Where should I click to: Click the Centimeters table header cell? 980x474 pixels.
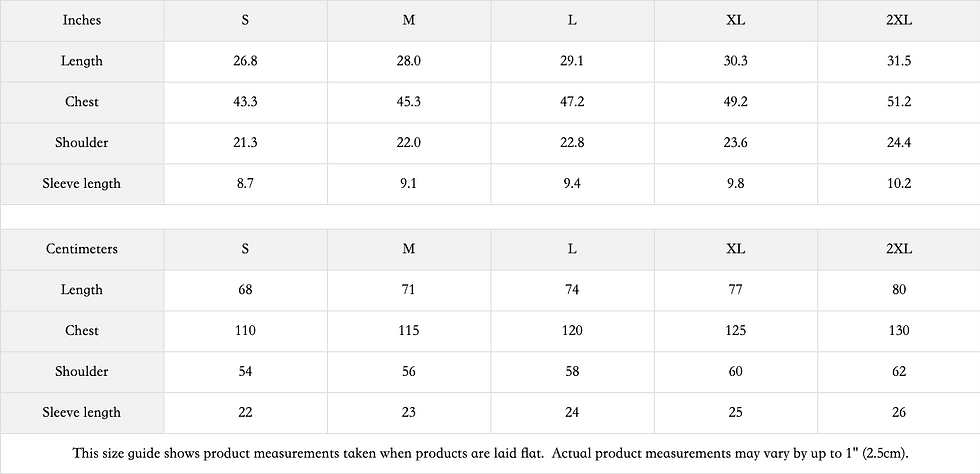coord(82,249)
